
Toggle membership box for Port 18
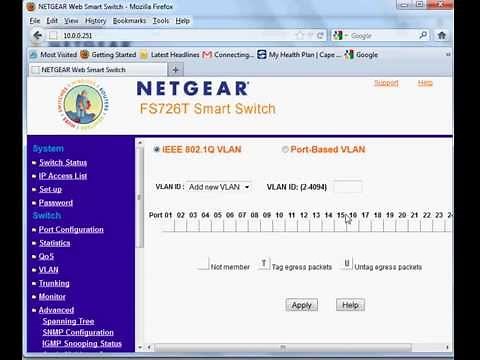tap(377, 226)
